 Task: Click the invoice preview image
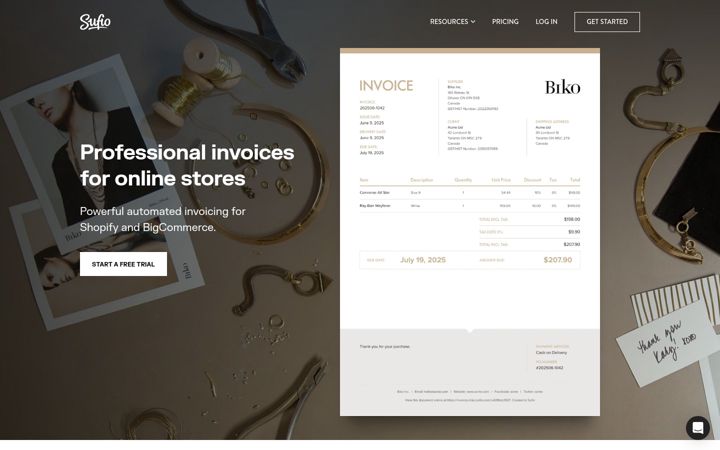pos(470,232)
